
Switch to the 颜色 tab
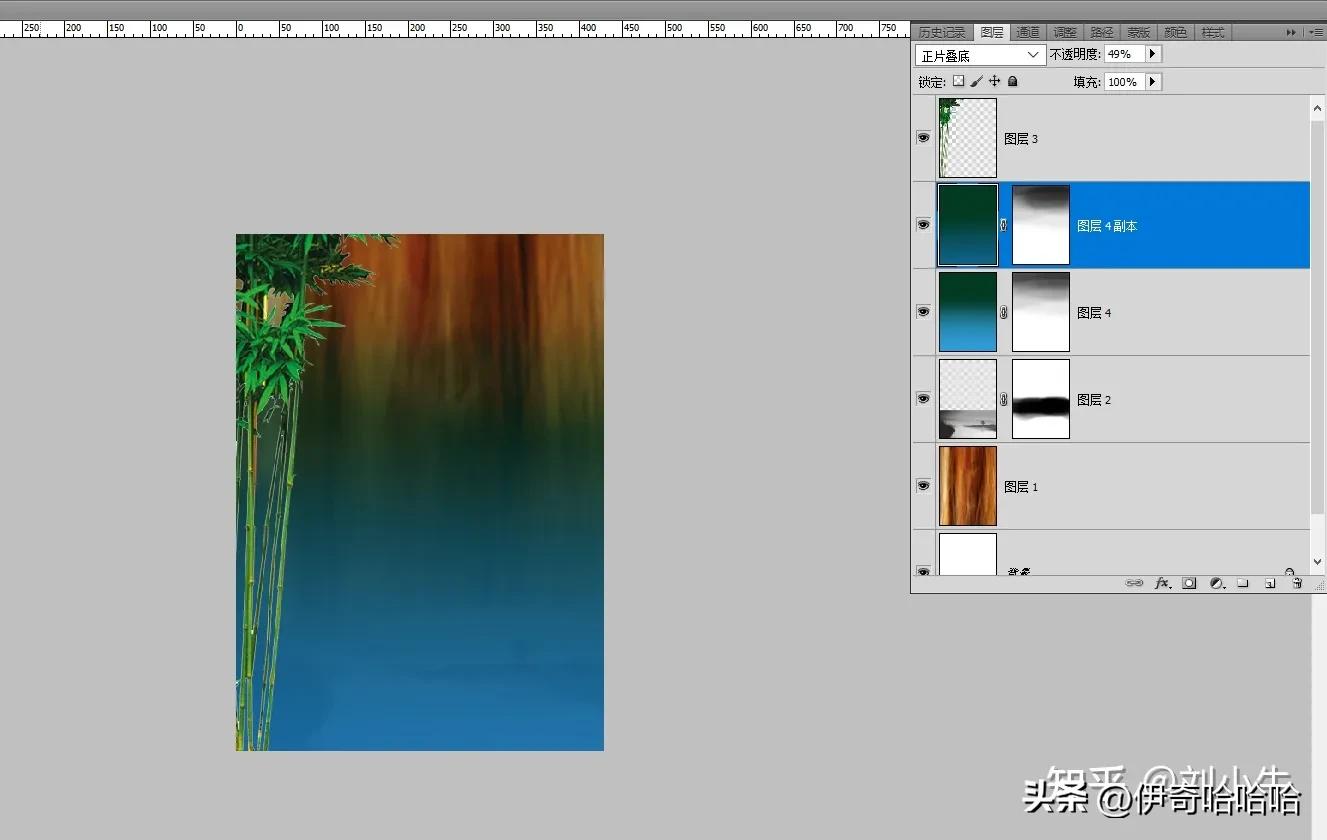pyautogui.click(x=1176, y=33)
